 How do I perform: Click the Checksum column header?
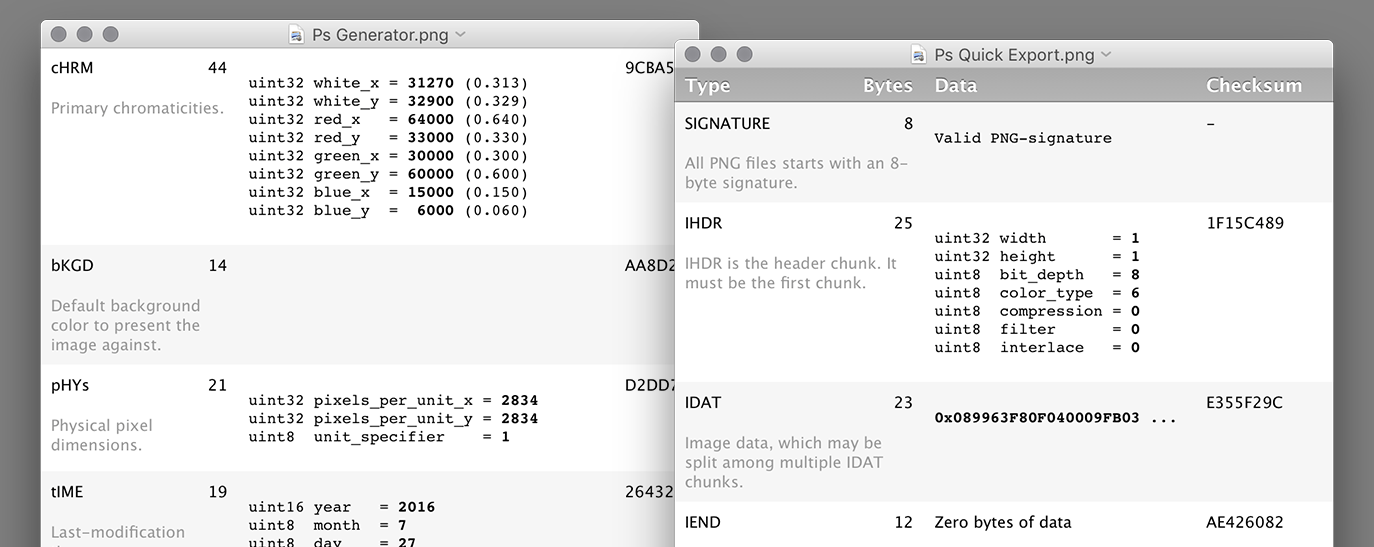(x=1254, y=86)
